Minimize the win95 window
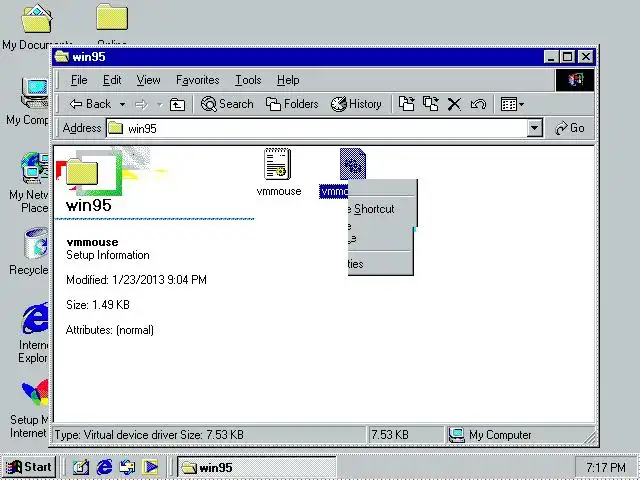640x480 pixels. tap(551, 56)
